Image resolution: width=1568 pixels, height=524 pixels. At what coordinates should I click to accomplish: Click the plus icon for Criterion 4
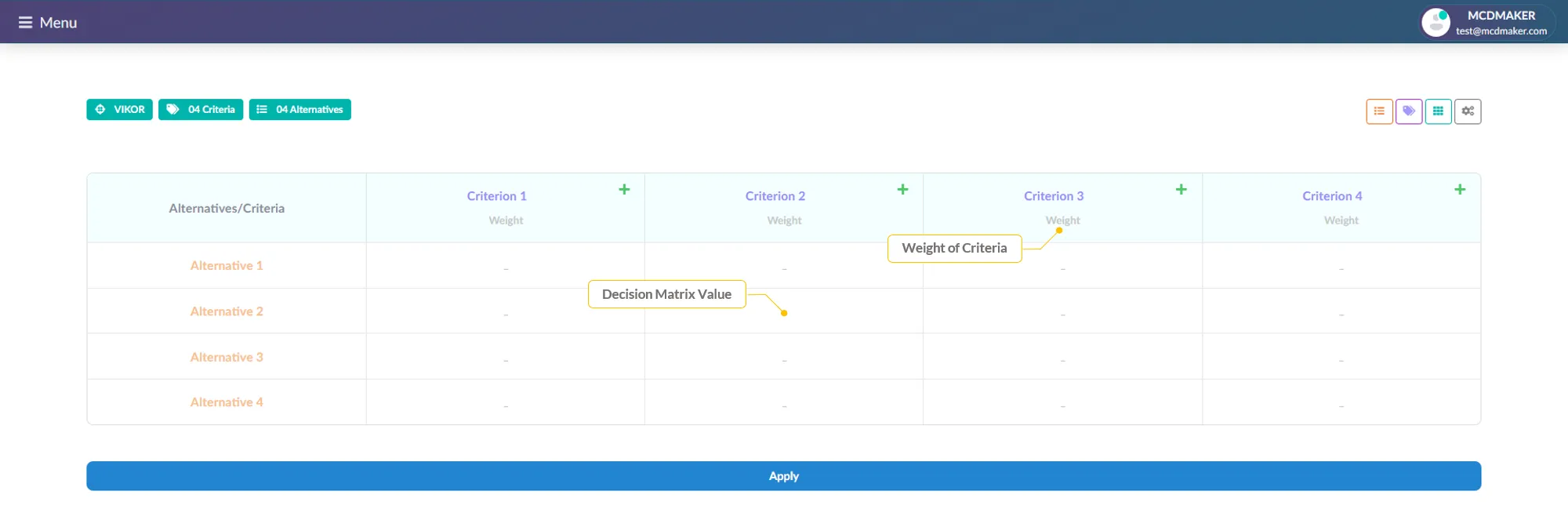1460,189
